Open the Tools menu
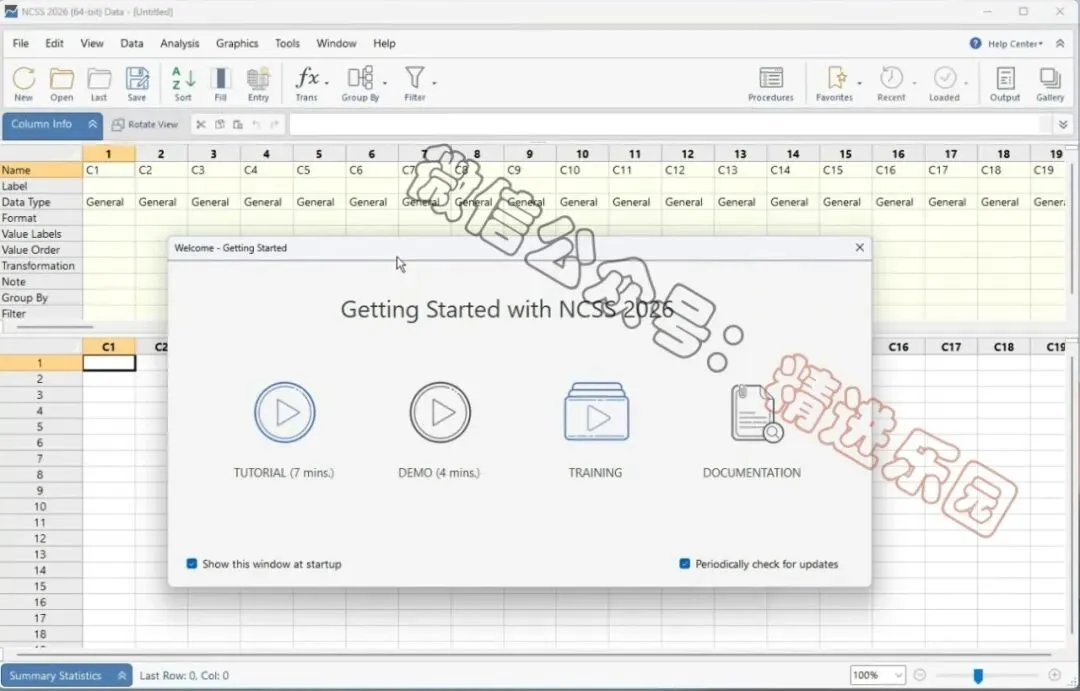 (287, 43)
